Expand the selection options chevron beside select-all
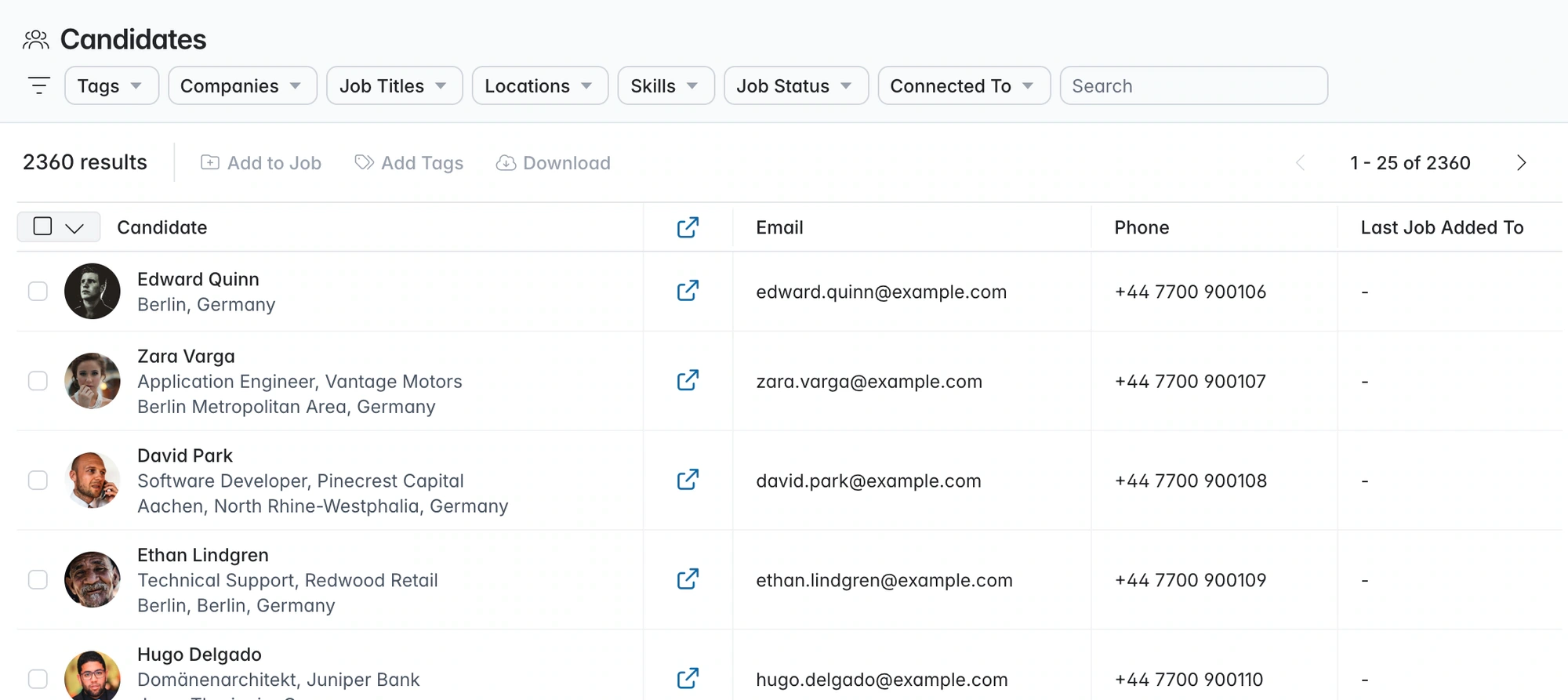Viewport: 1568px width, 700px height. point(74,228)
